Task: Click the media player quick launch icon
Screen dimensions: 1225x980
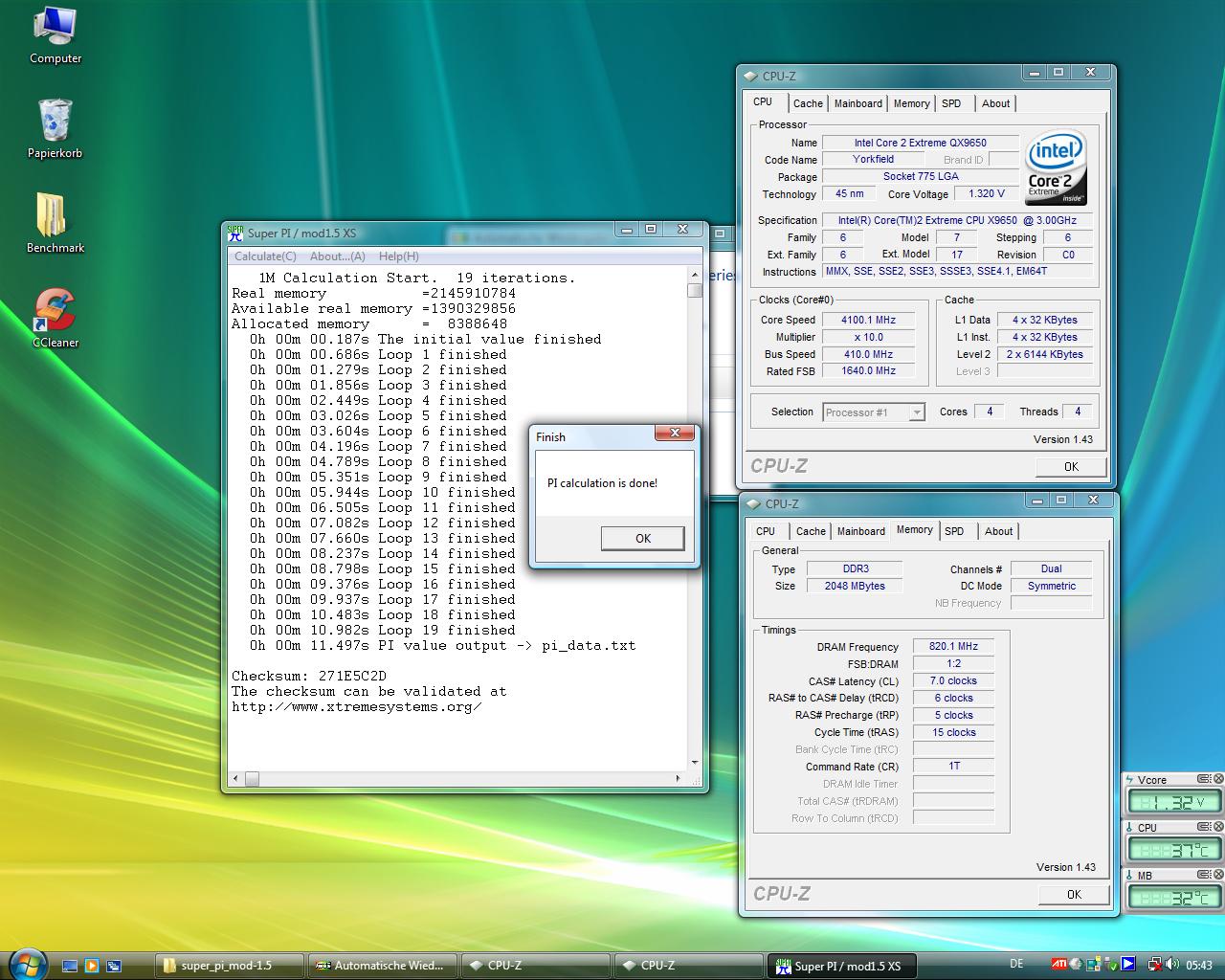Action: (x=92, y=966)
